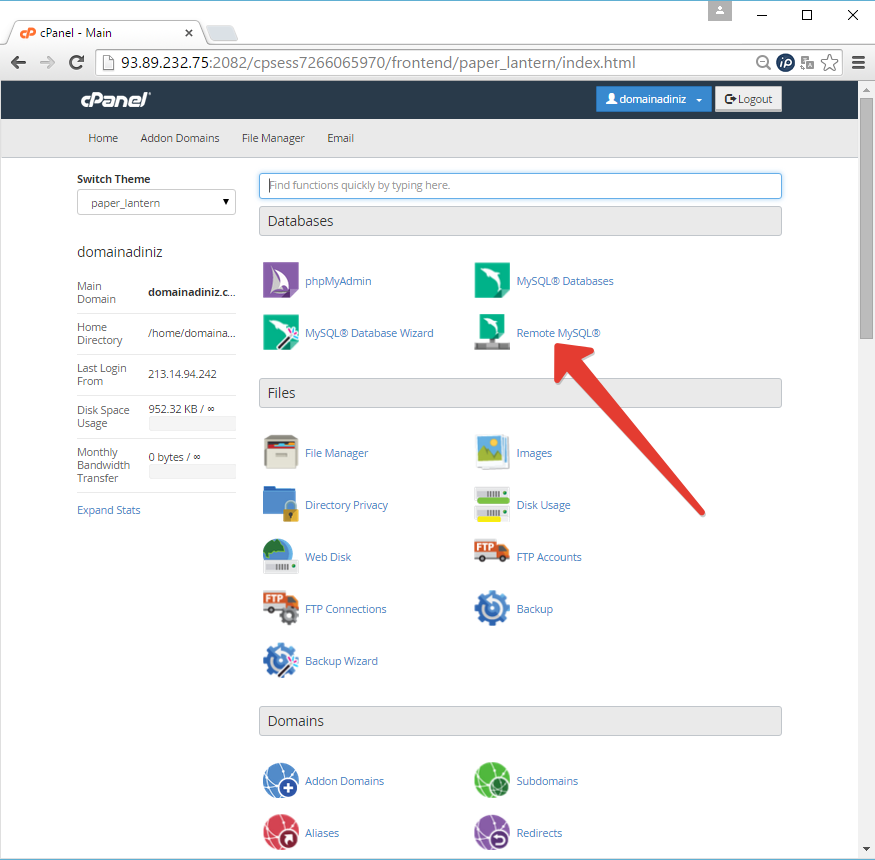Open the Switch Theme paper_lantern dropdown

156,203
